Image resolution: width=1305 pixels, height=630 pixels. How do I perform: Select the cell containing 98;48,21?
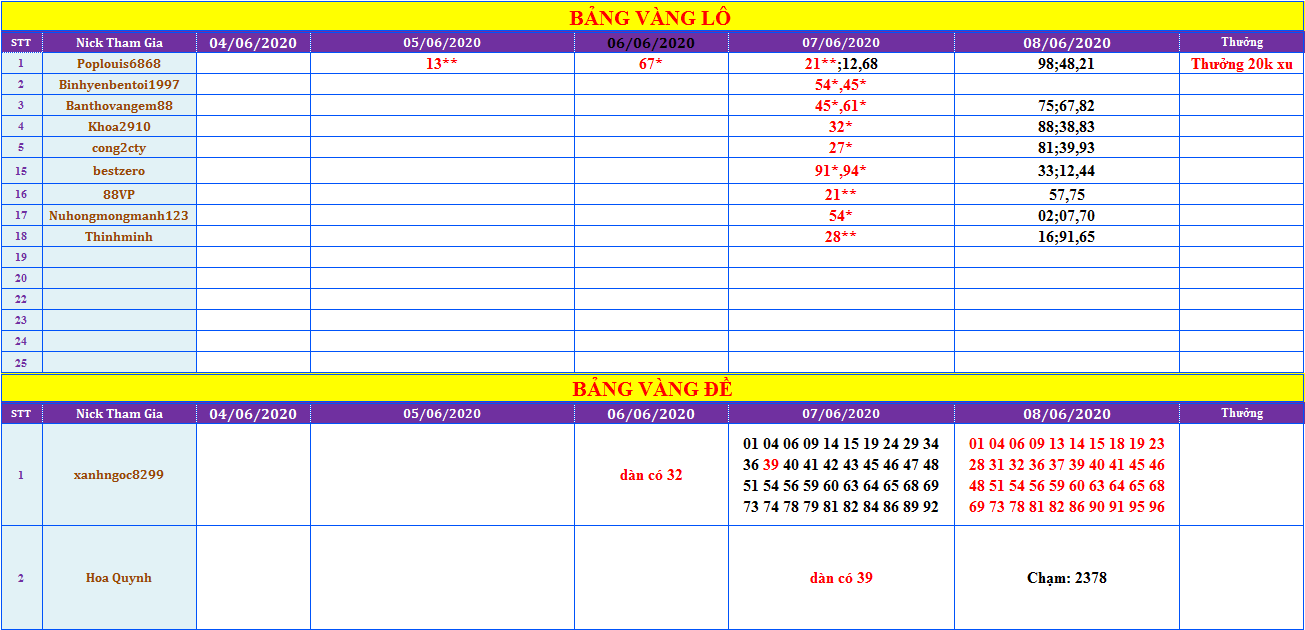click(1066, 64)
